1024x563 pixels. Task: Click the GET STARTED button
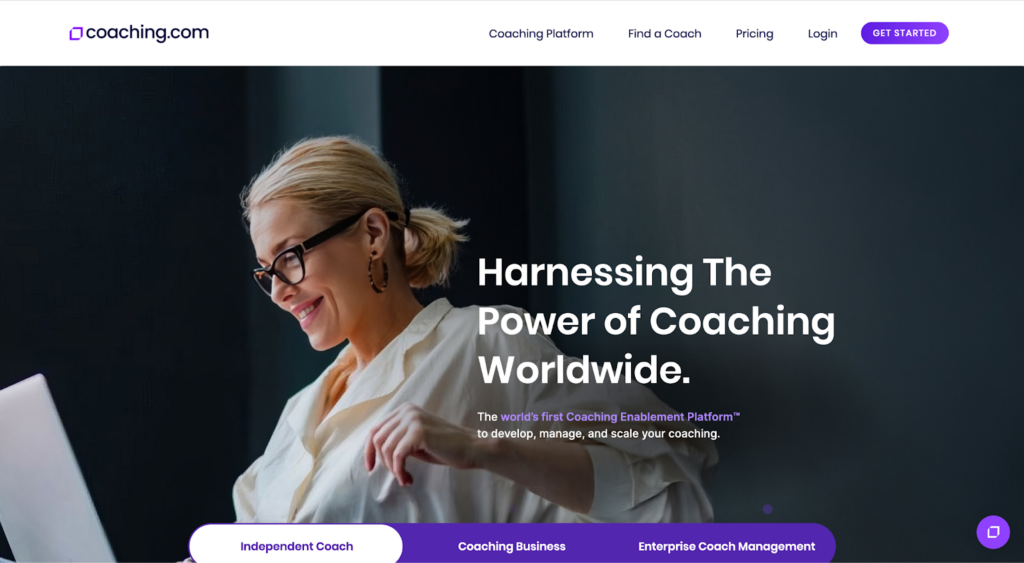(x=904, y=33)
